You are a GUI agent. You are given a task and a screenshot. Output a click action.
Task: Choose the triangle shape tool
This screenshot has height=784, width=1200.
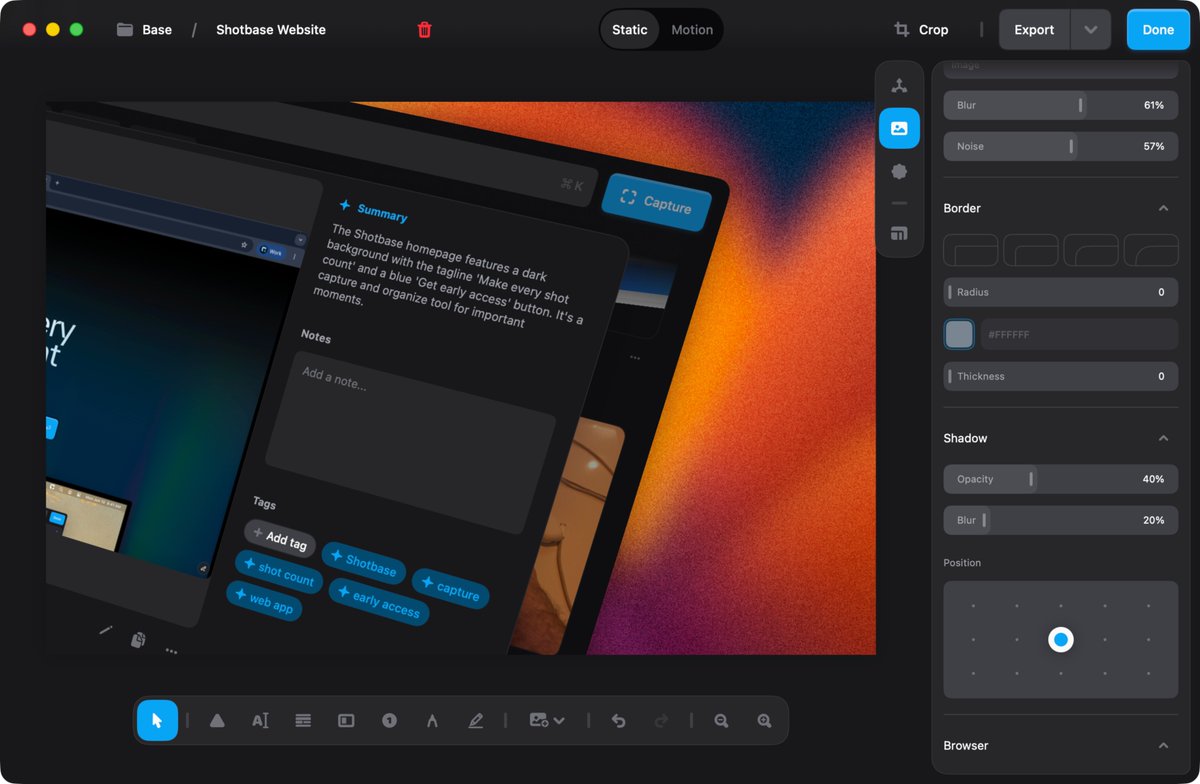(x=217, y=720)
